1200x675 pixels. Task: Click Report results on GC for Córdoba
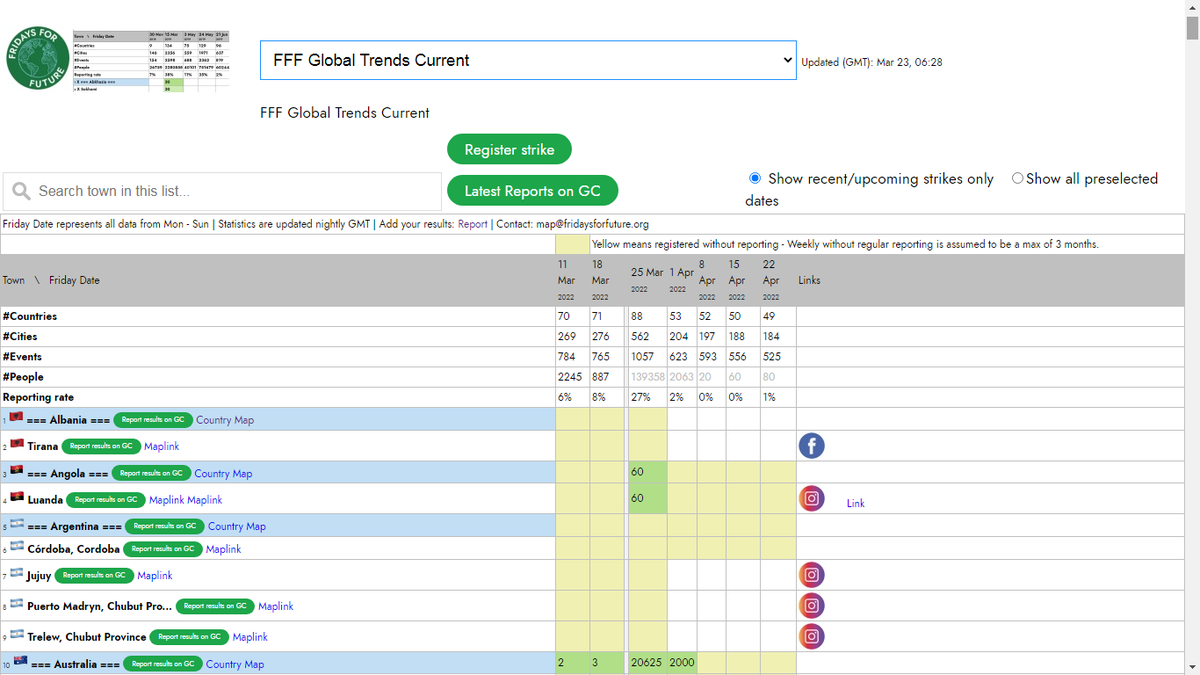(x=162, y=549)
